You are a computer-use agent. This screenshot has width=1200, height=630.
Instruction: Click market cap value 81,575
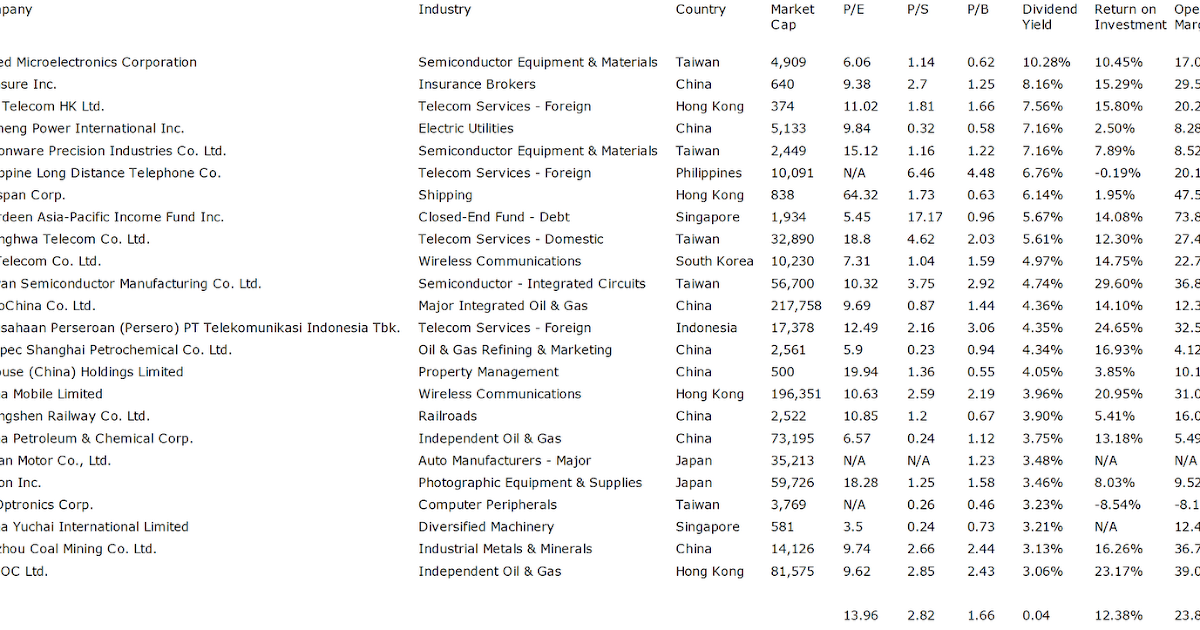792,571
